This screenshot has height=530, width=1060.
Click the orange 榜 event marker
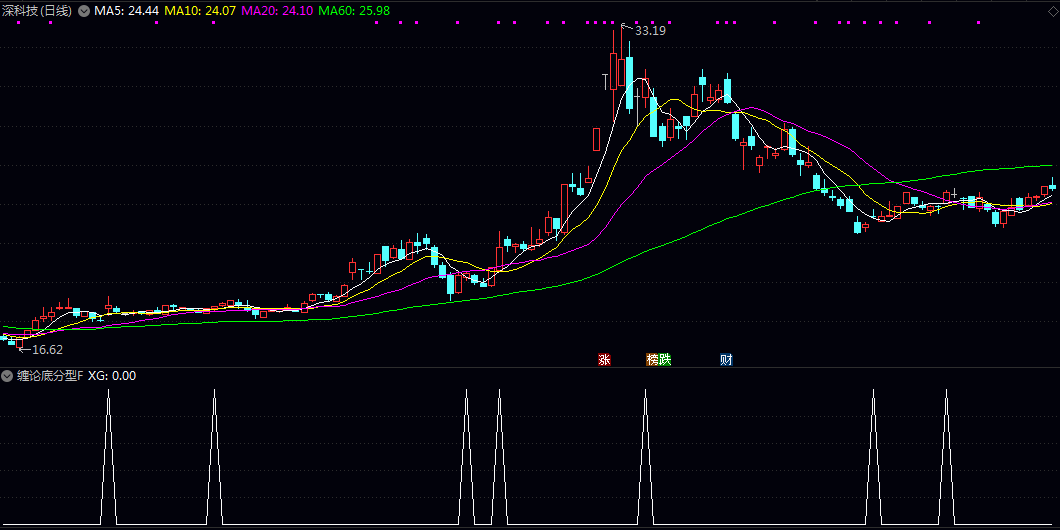click(652, 360)
